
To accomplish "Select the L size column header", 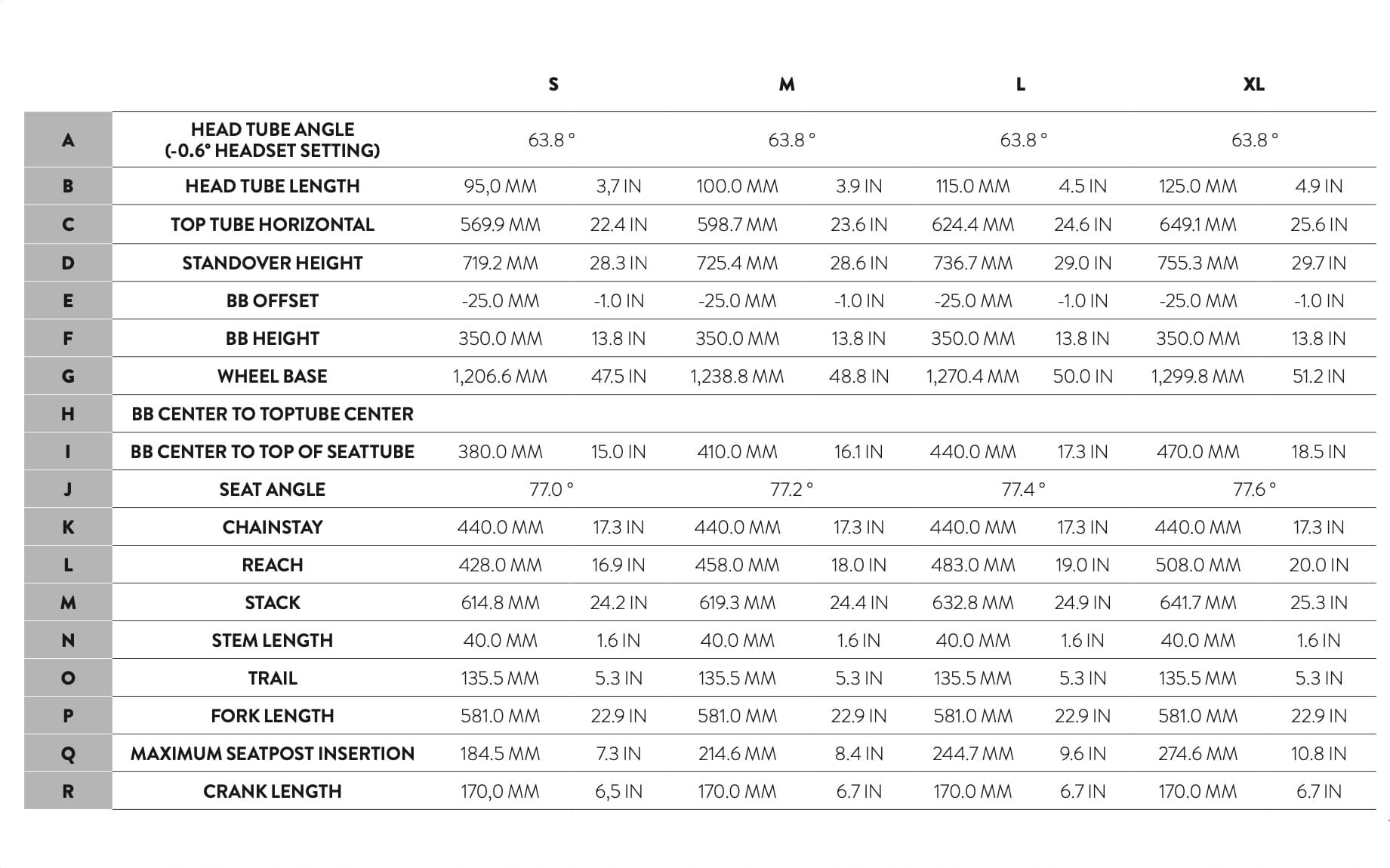I will (1020, 85).
